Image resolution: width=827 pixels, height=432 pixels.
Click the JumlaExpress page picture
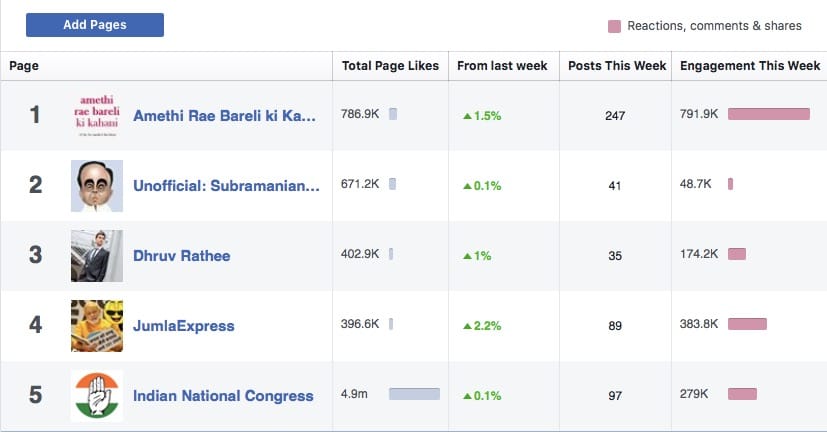pos(97,325)
